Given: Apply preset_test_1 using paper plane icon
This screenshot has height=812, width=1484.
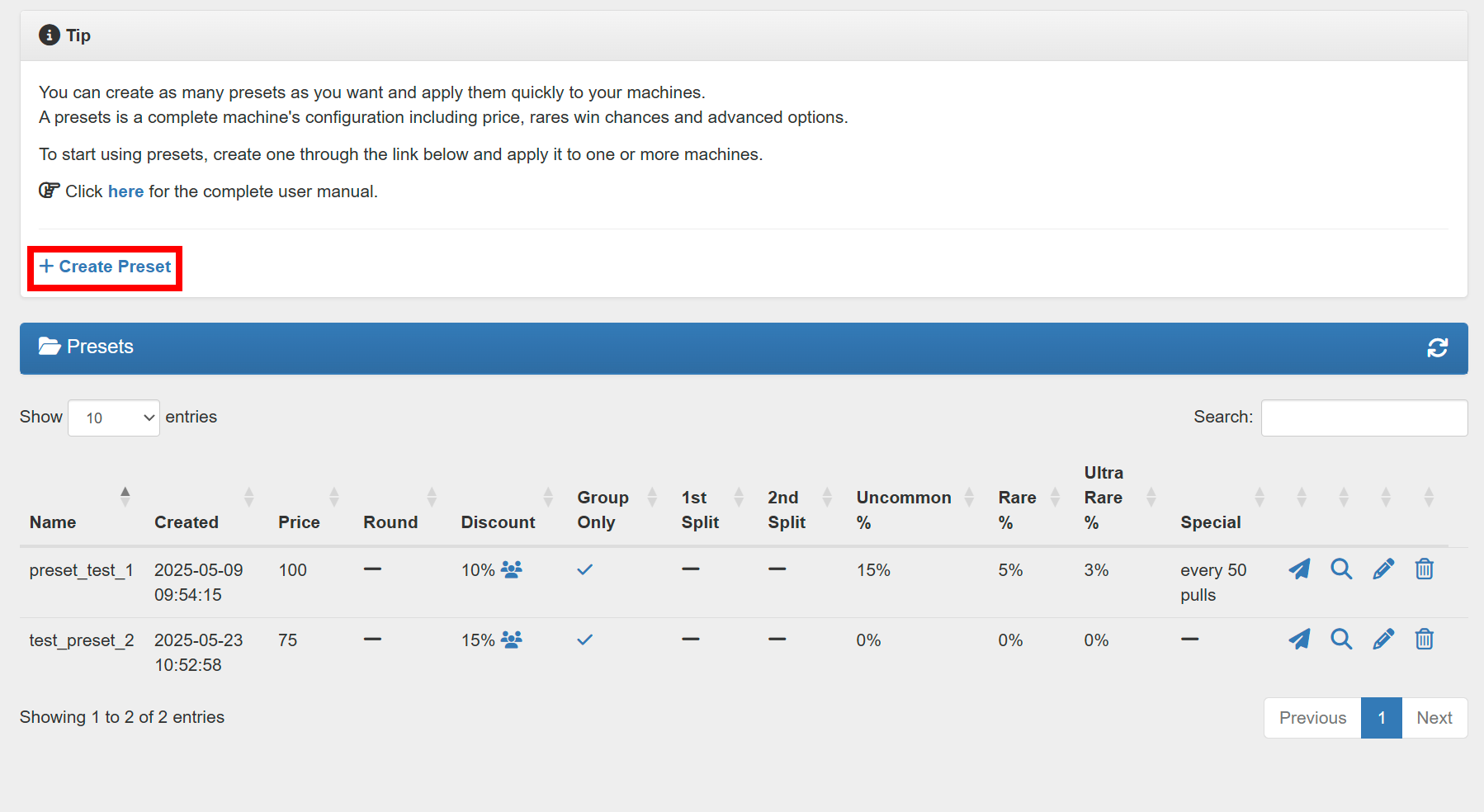Looking at the screenshot, I should point(1299,569).
